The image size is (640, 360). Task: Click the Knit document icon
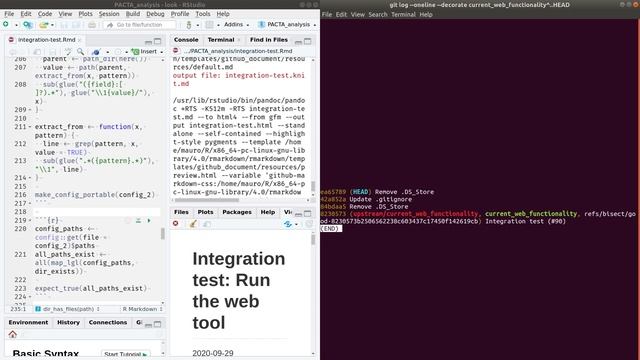tap(96, 52)
